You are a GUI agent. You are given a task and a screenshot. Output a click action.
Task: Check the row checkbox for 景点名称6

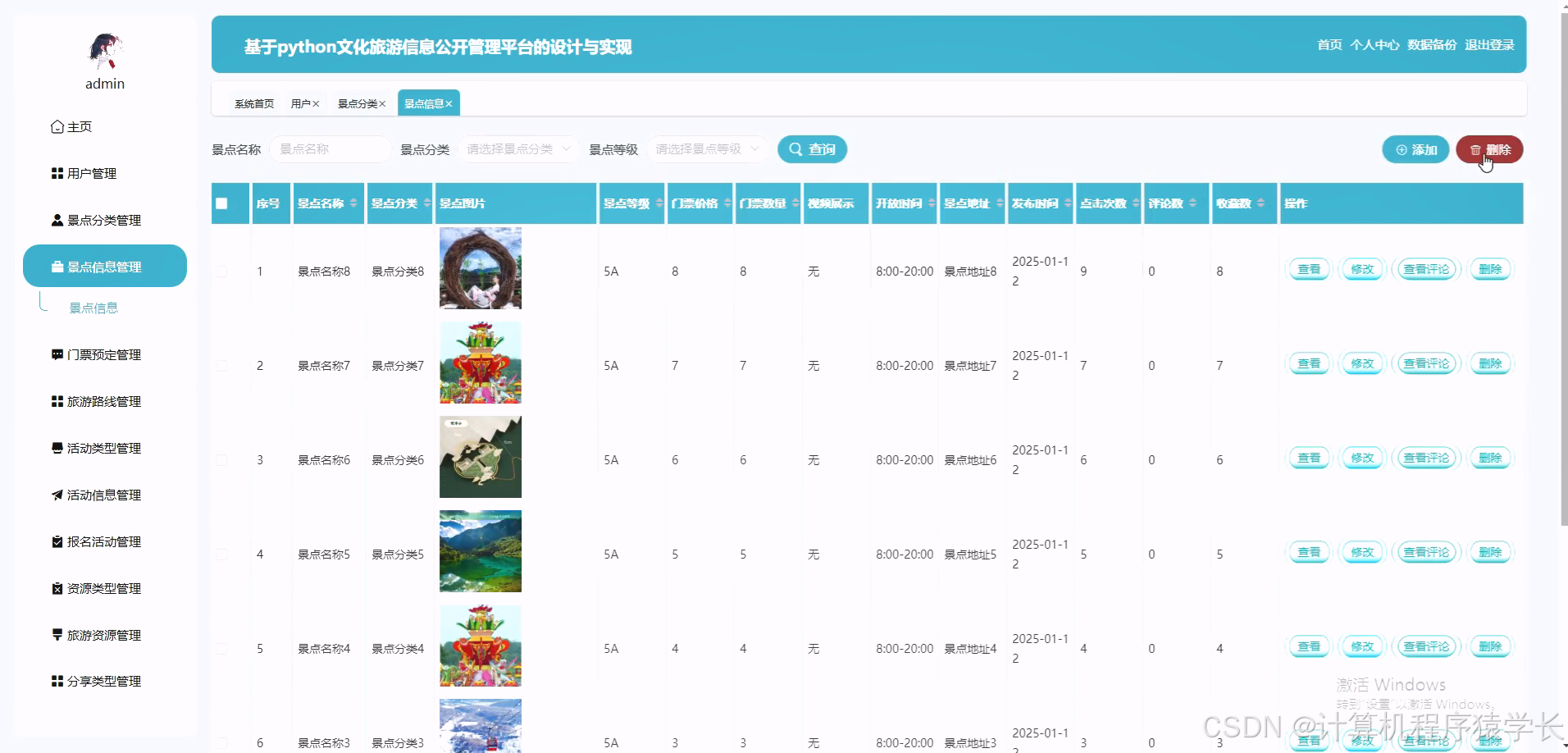[x=221, y=460]
